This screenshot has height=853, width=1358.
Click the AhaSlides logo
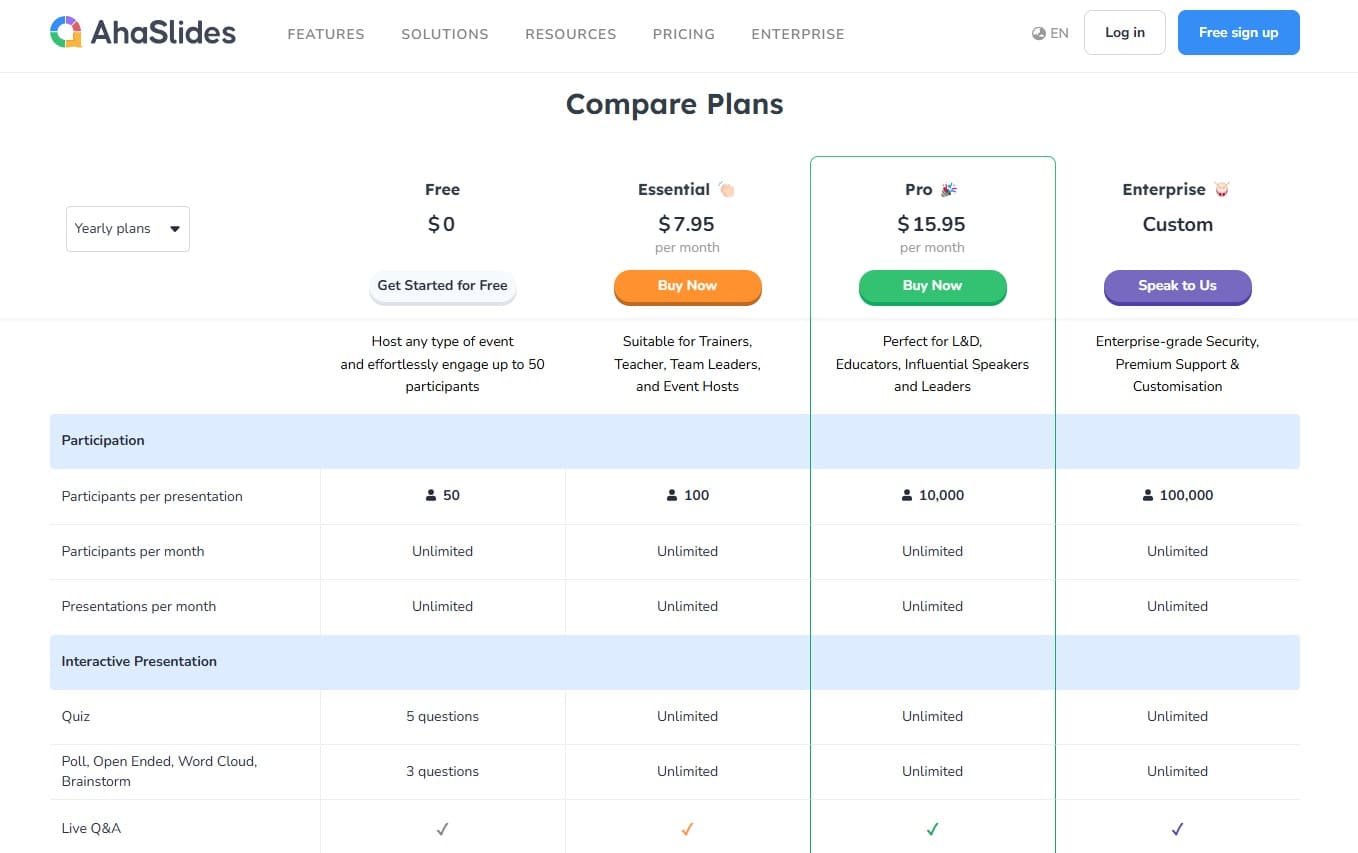pos(142,32)
